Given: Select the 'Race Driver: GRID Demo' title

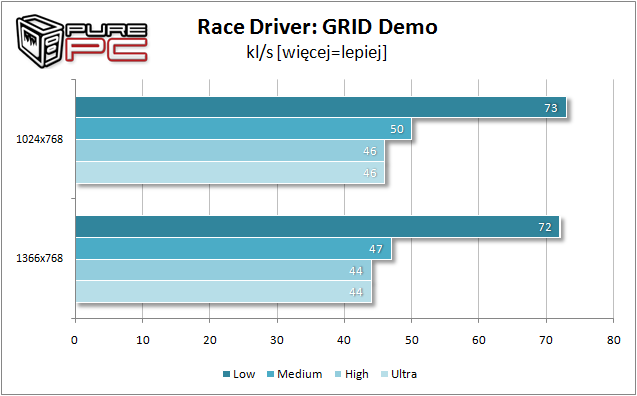Looking at the screenshot, I should tap(317, 27).
